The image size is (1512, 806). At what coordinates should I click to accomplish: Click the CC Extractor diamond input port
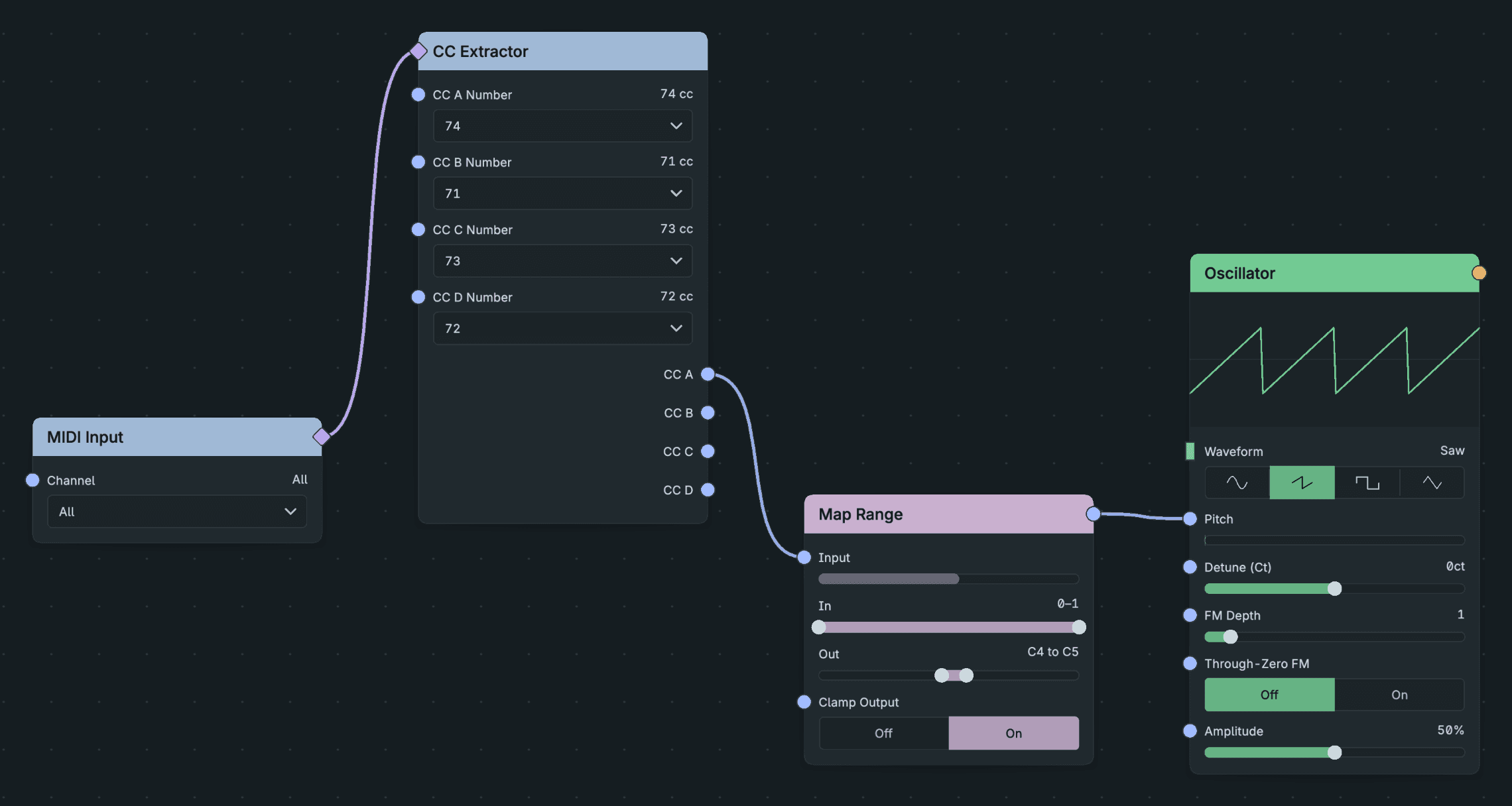pyautogui.click(x=418, y=51)
